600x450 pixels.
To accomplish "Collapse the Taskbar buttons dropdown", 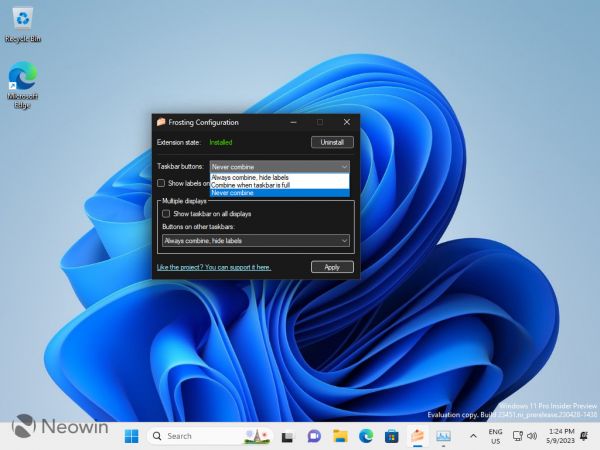I will [x=344, y=166].
